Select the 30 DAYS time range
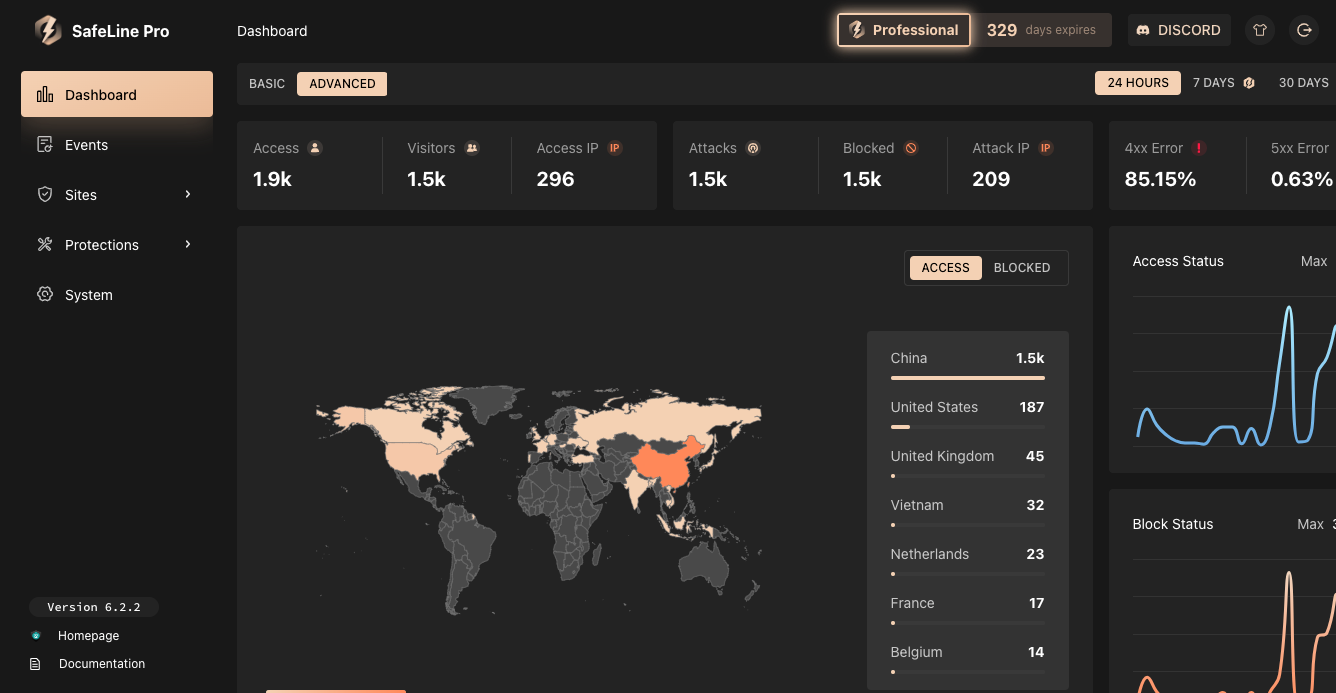 pyautogui.click(x=1304, y=83)
